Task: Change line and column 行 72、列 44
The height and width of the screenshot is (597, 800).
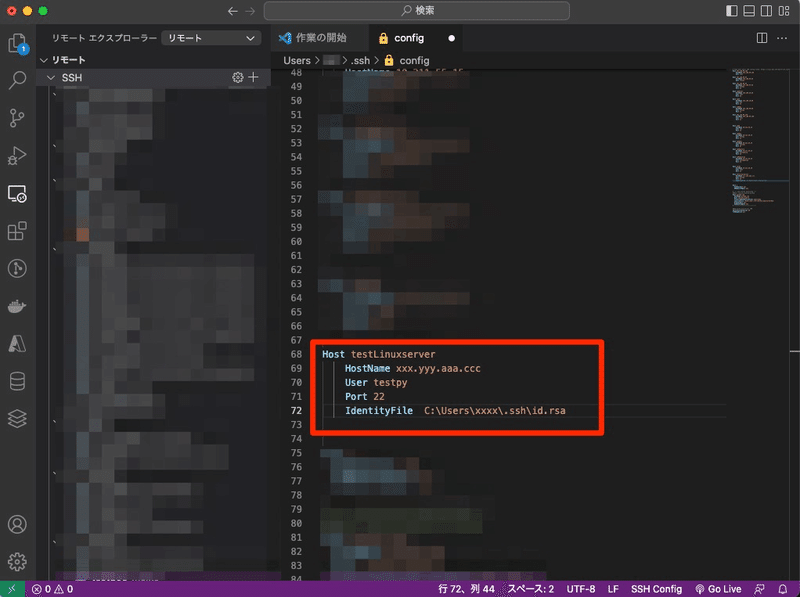Action: pos(466,589)
